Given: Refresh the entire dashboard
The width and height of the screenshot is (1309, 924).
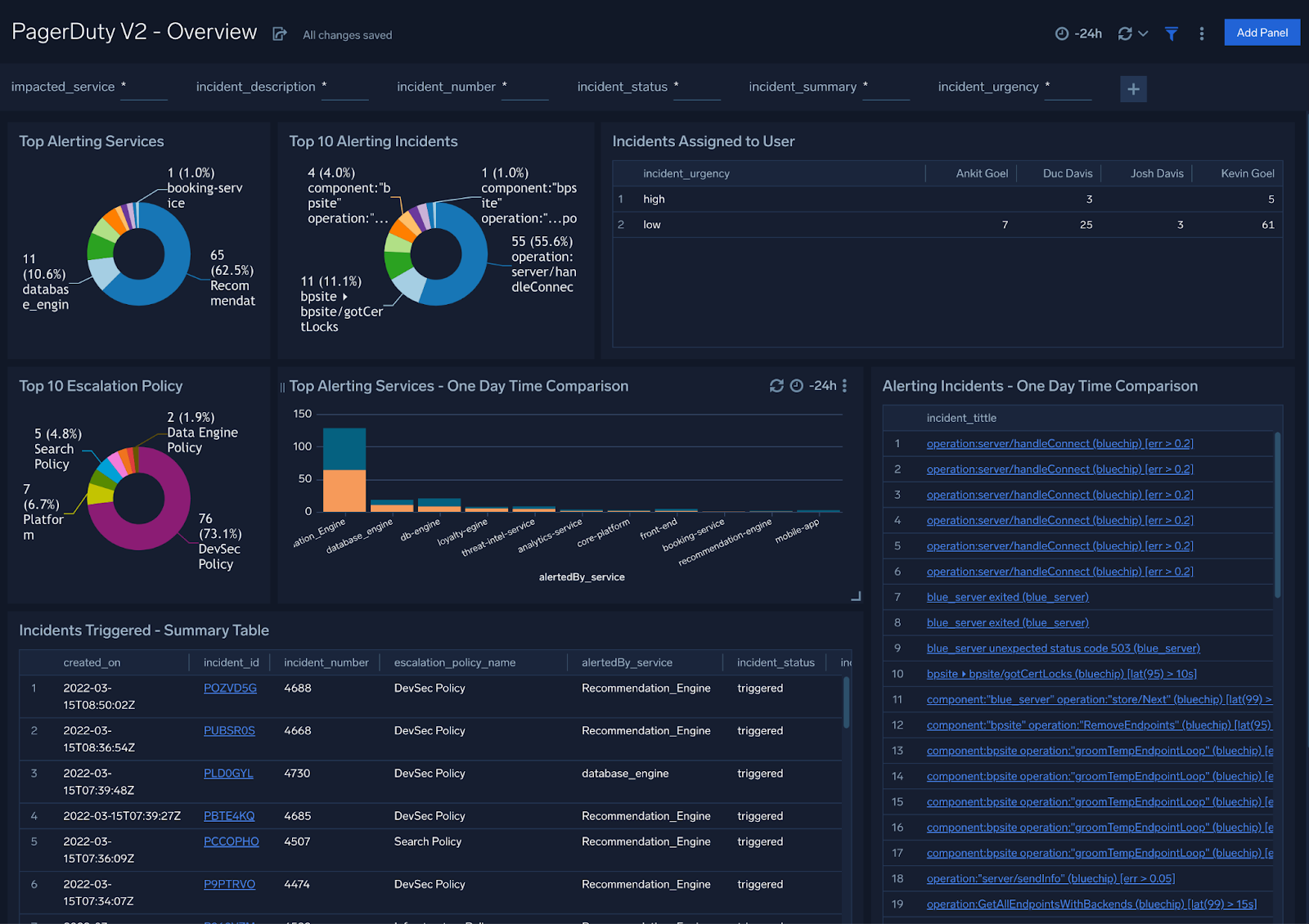Looking at the screenshot, I should (1123, 34).
